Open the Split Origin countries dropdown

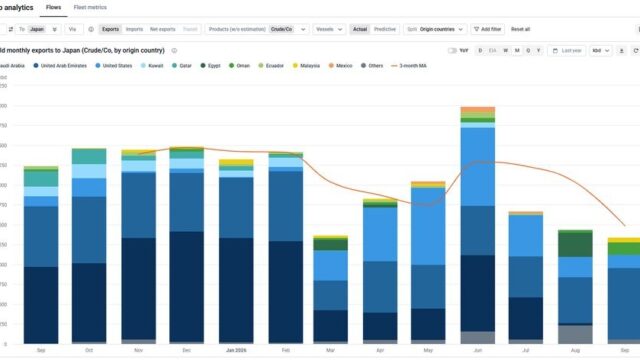435,29
